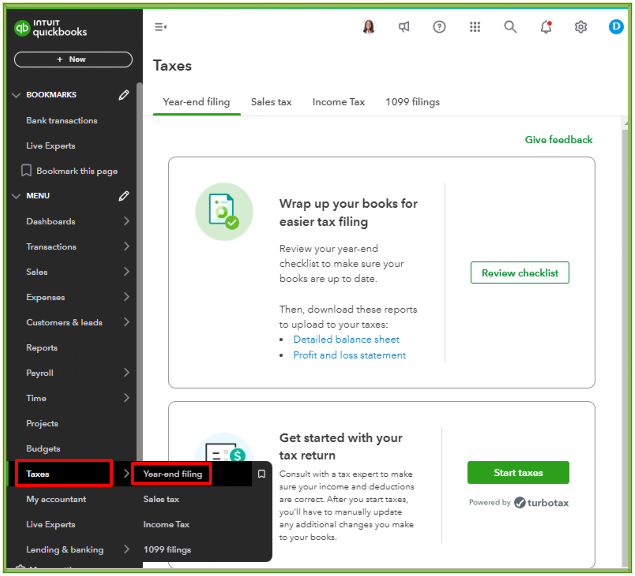The height and width of the screenshot is (576, 635).
Task: Open Detailed balance sheet link
Action: (x=346, y=339)
